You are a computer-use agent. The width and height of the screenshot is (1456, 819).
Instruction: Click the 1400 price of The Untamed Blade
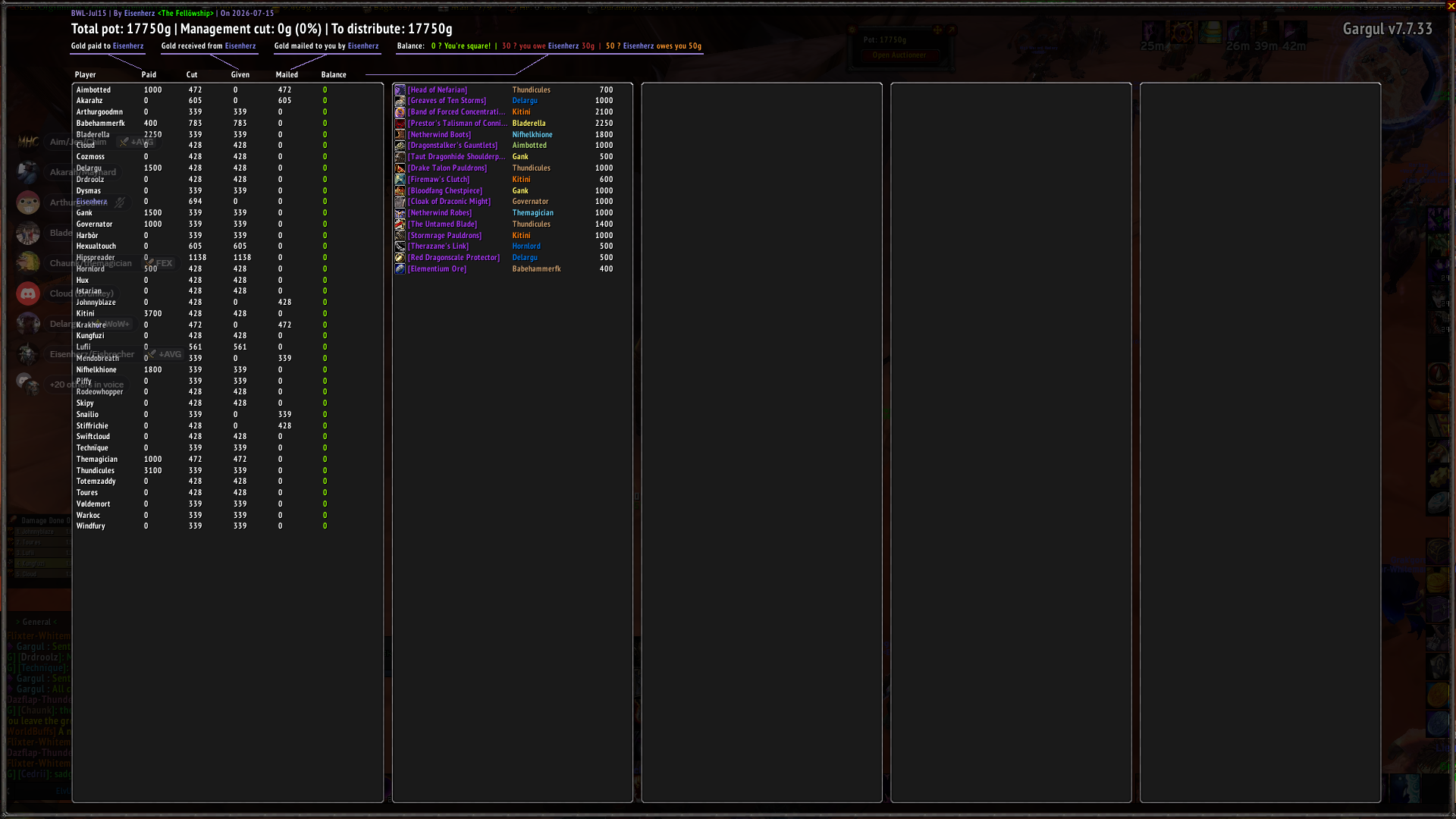tap(604, 224)
